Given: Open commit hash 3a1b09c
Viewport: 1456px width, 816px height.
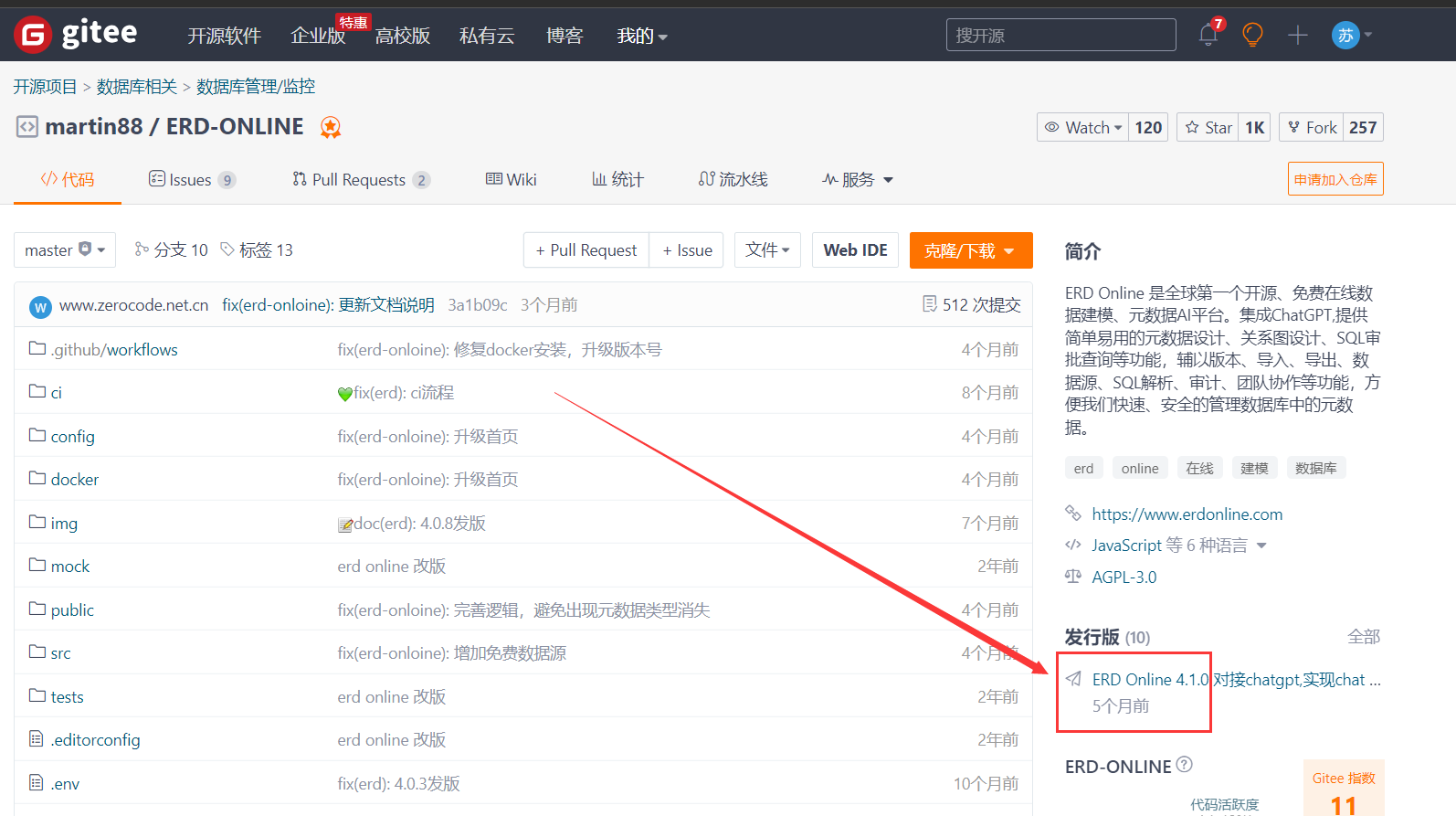Looking at the screenshot, I should [478, 304].
